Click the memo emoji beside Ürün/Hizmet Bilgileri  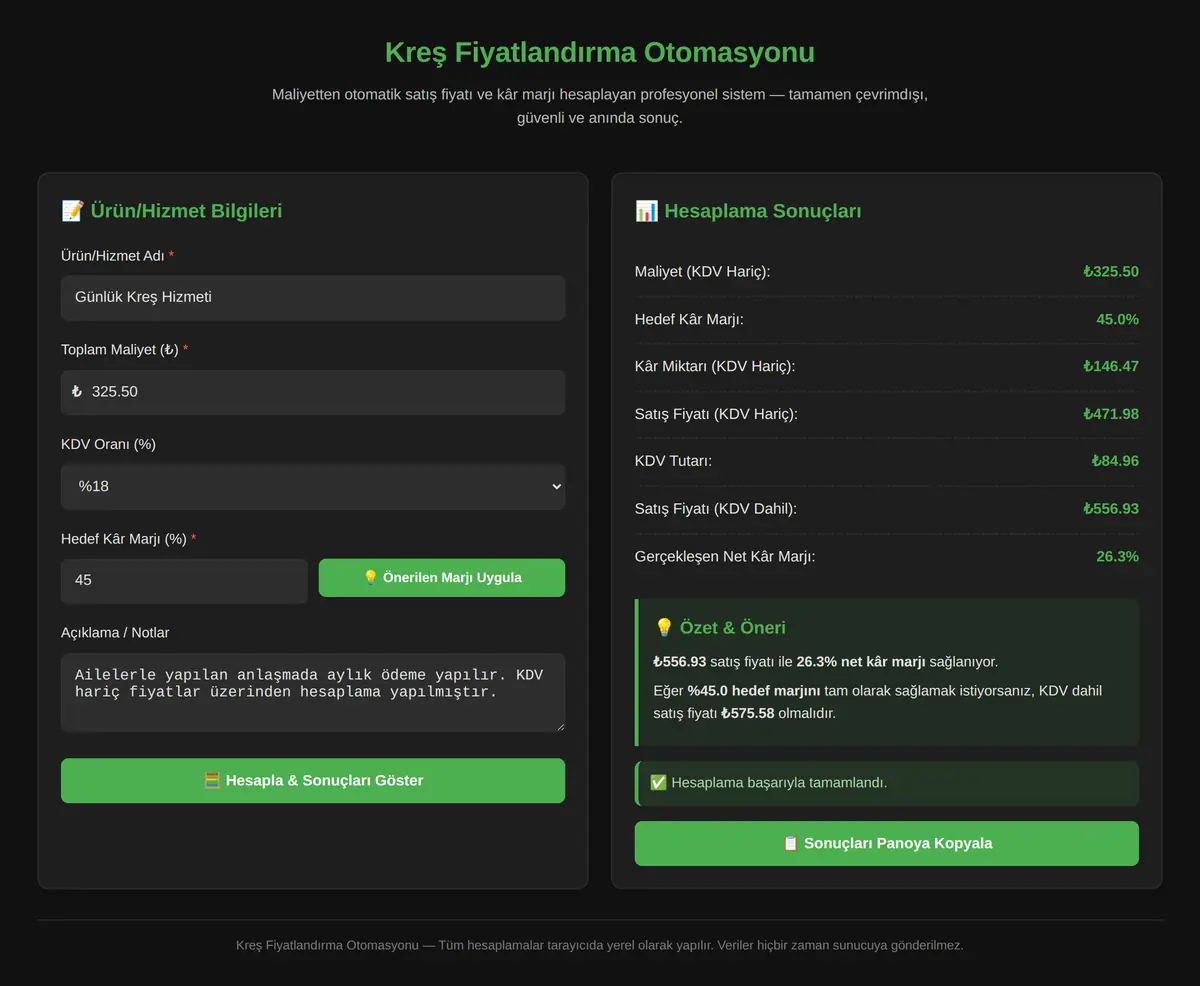[72, 211]
